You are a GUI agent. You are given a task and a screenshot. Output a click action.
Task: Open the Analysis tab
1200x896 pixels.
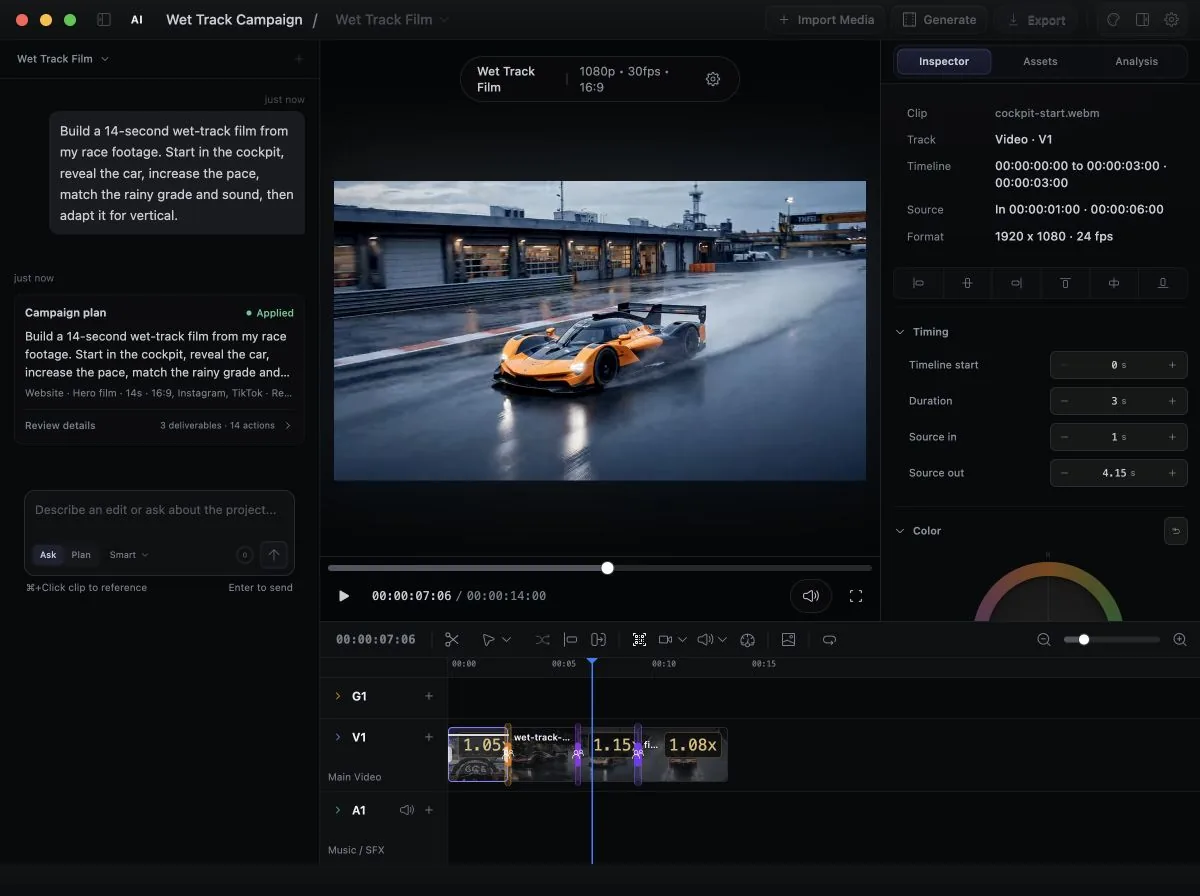(x=1136, y=61)
